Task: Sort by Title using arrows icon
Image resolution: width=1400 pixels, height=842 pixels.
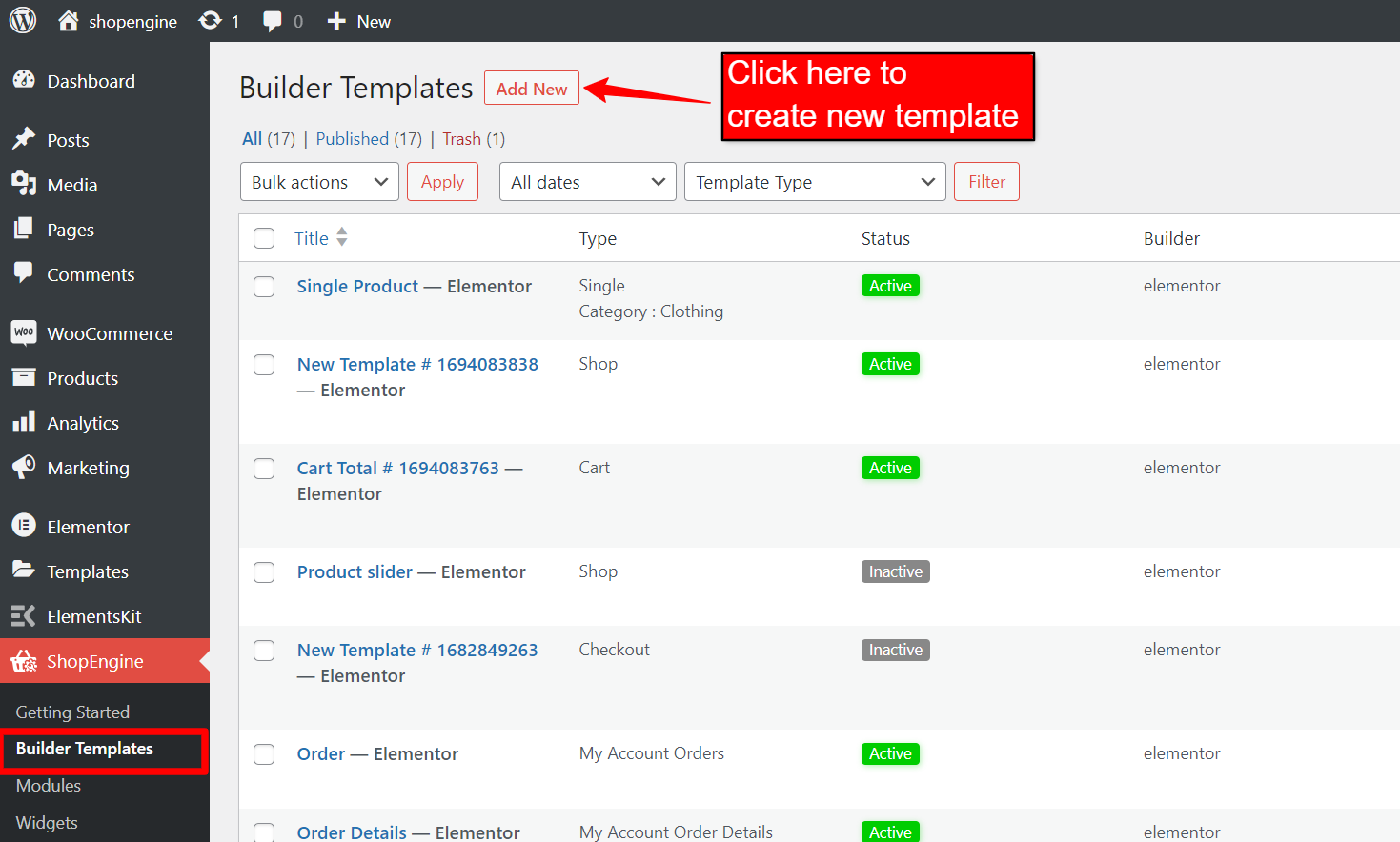Action: (x=342, y=237)
